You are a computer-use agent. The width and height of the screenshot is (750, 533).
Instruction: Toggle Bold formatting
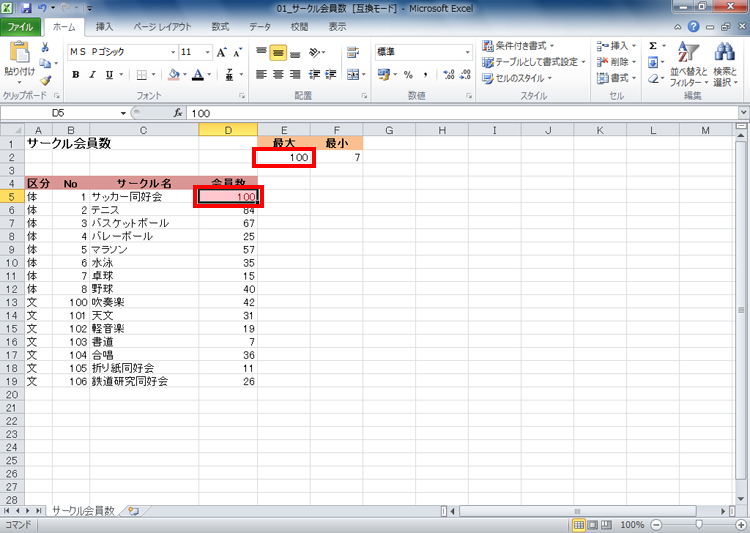click(76, 75)
